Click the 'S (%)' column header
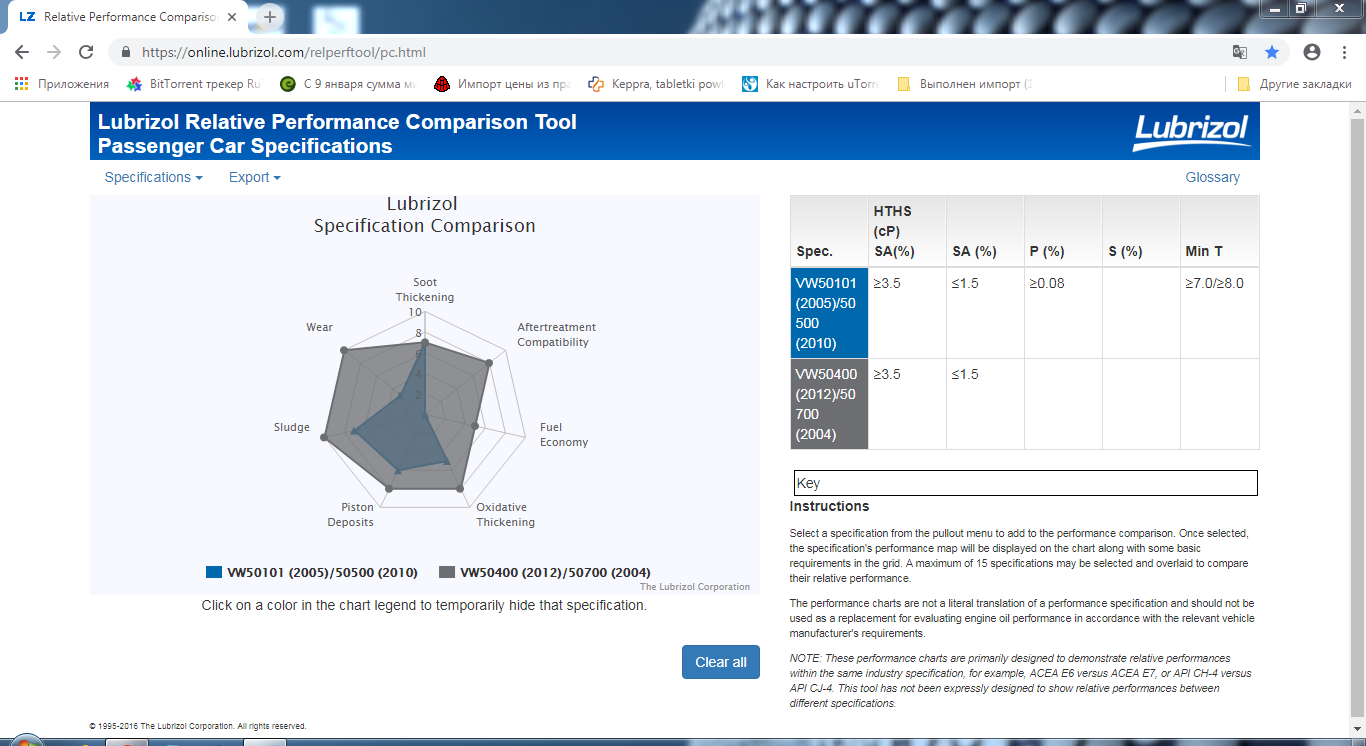The height and width of the screenshot is (746, 1366). 1140,231
